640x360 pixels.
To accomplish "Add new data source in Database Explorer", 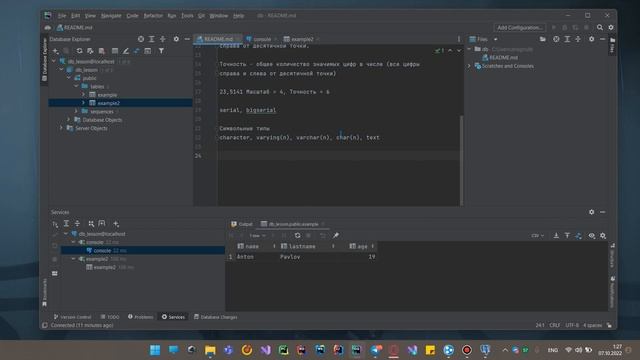I will (x=56, y=51).
